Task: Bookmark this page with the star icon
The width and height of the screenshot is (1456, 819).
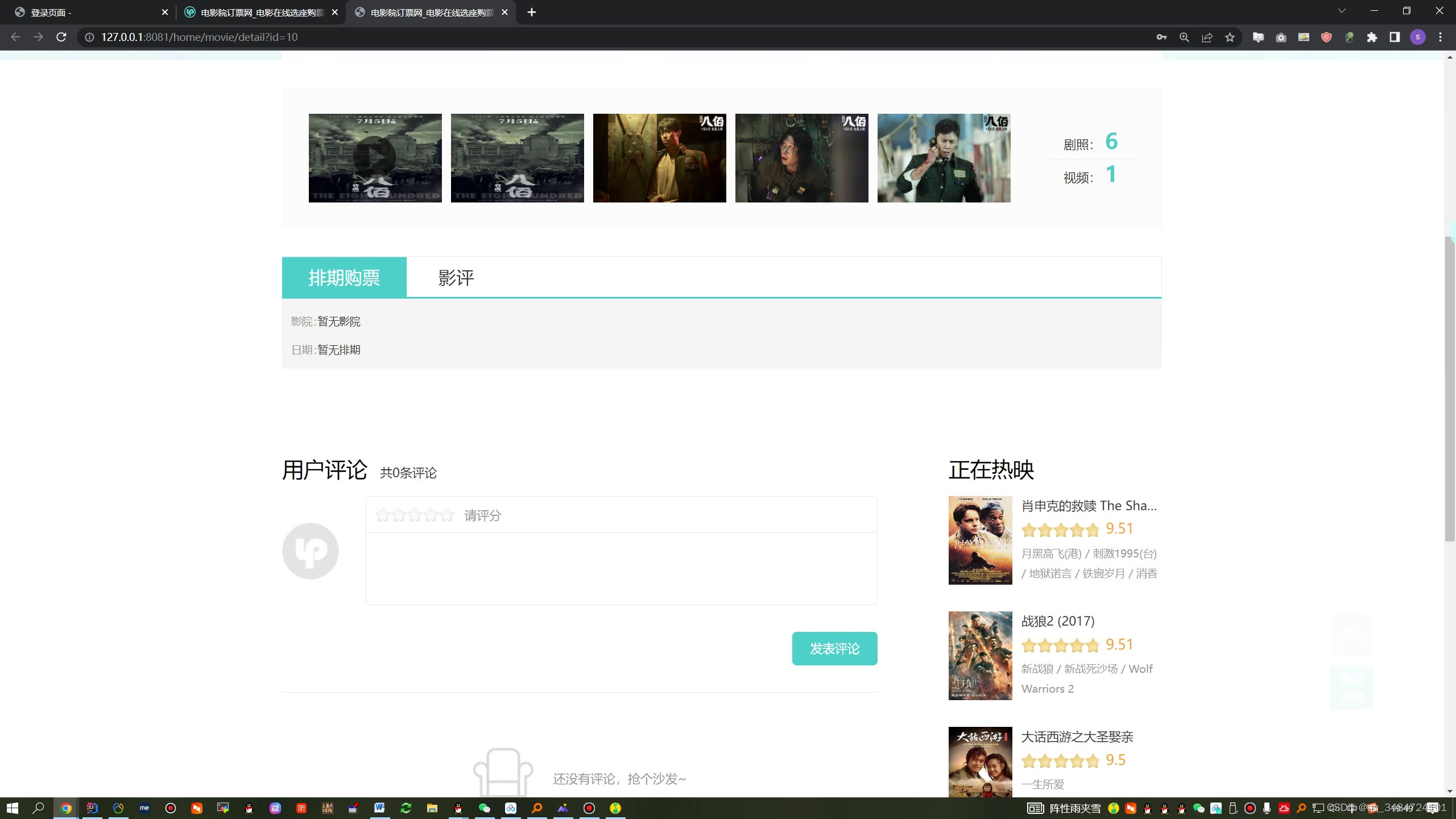Action: (1230, 37)
